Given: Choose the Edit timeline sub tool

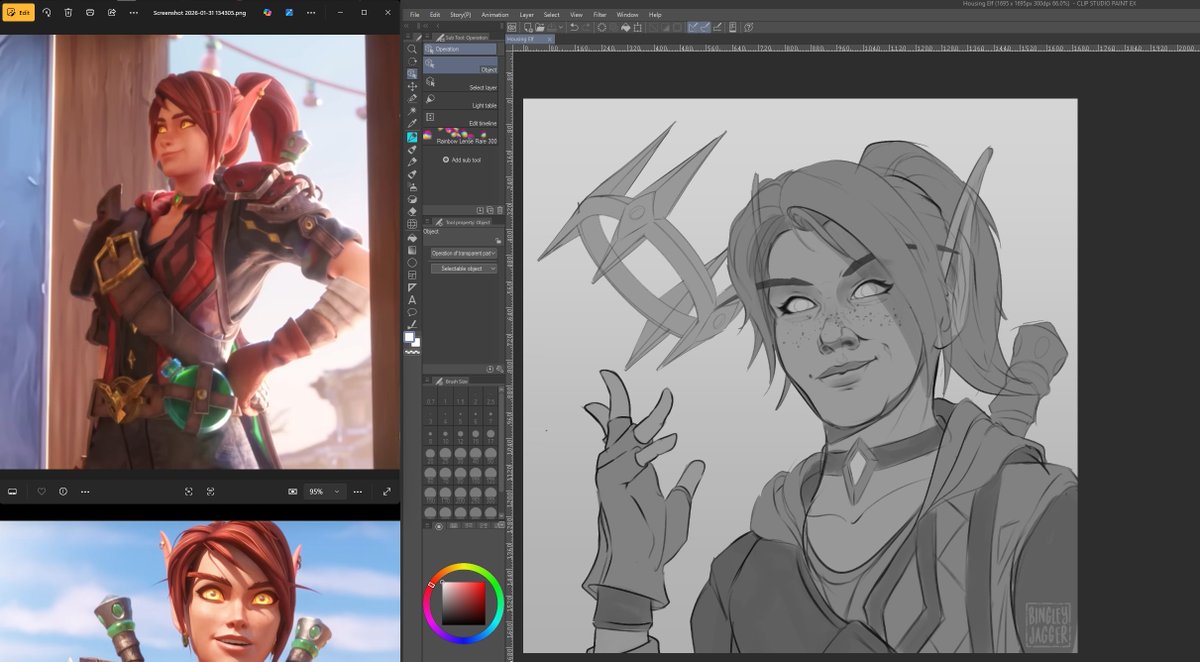Looking at the screenshot, I should pos(461,119).
